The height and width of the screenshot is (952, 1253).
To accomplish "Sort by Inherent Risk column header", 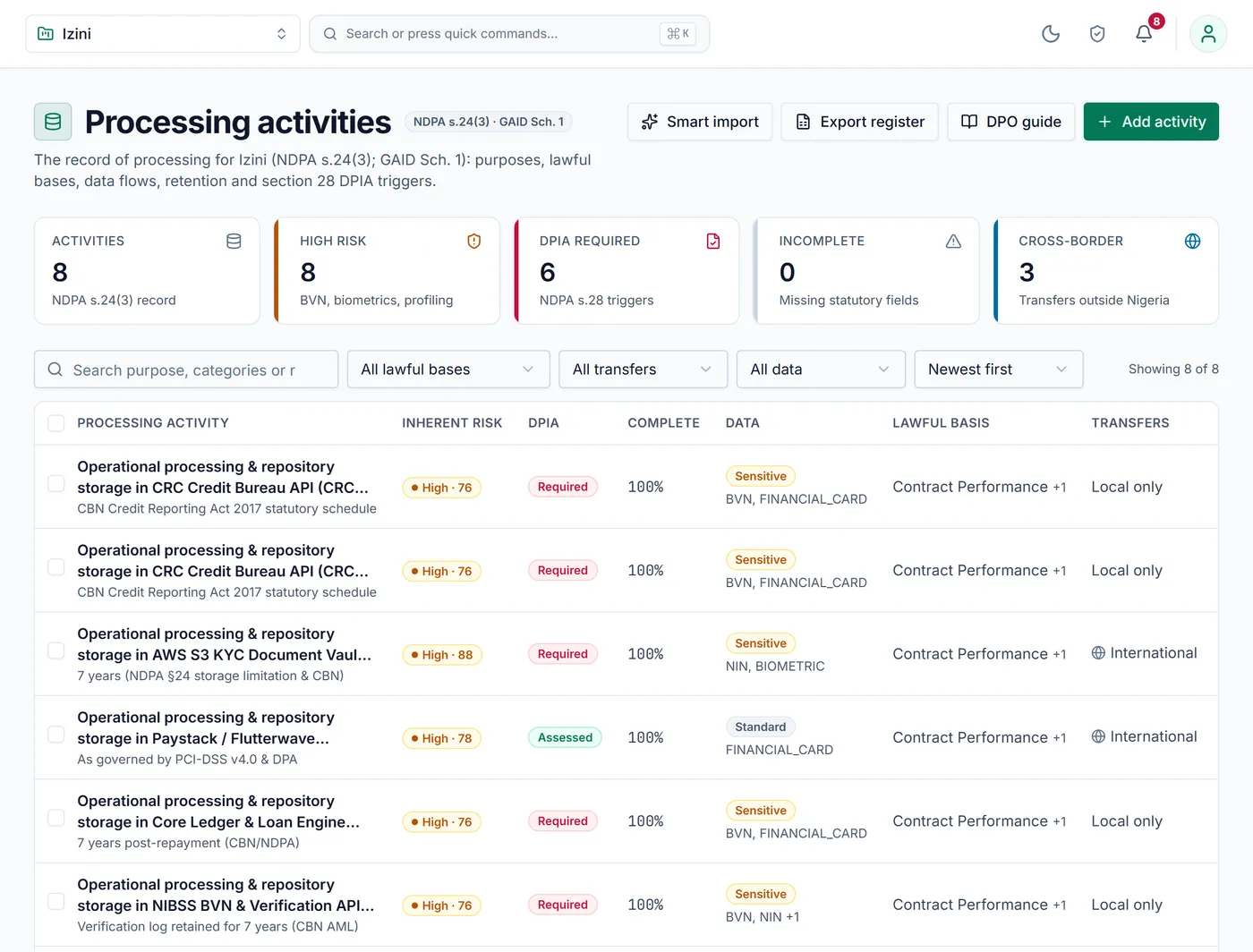I will tap(452, 423).
